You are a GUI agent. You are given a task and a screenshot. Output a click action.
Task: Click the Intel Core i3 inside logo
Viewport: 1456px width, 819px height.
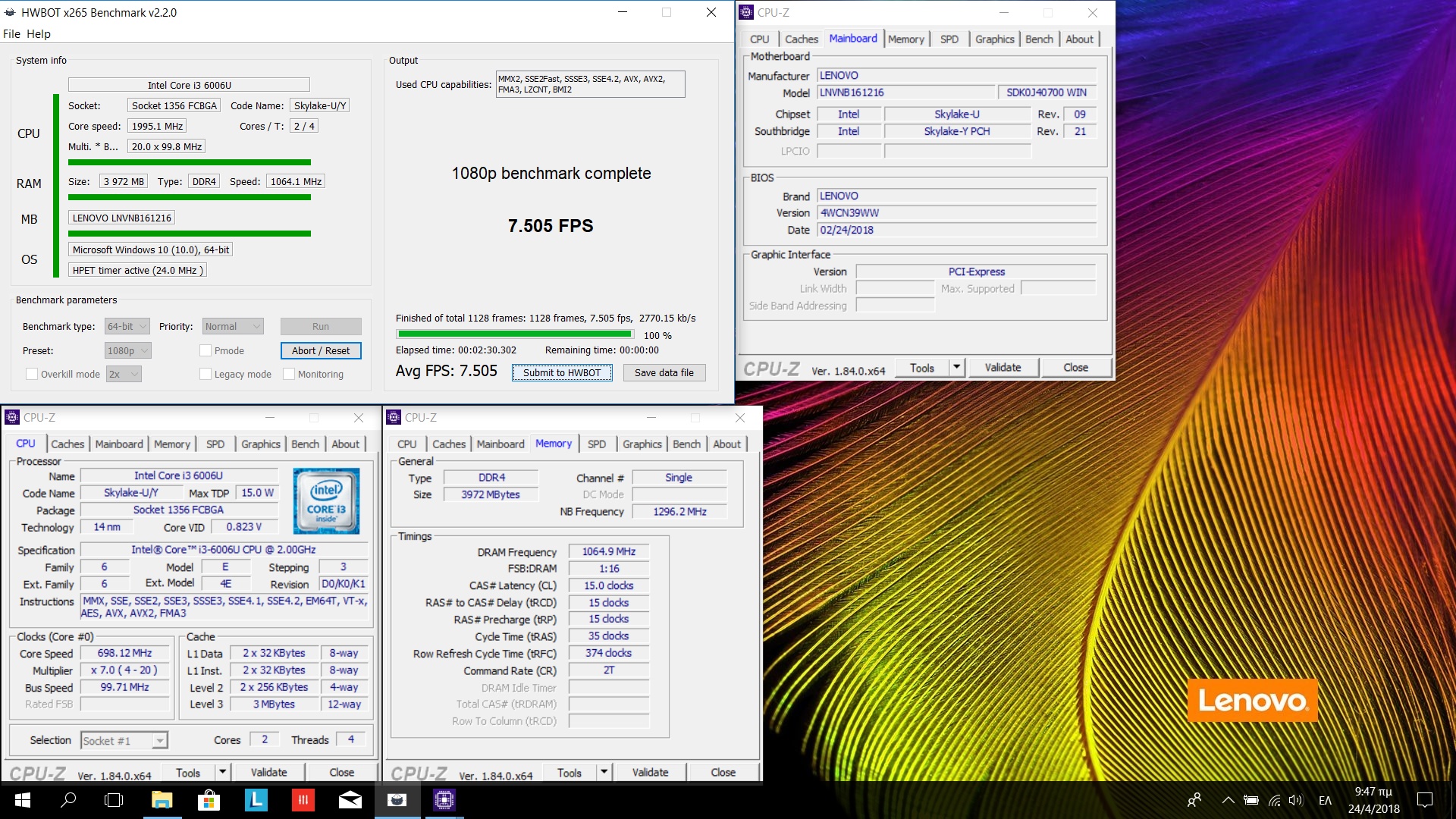[326, 500]
